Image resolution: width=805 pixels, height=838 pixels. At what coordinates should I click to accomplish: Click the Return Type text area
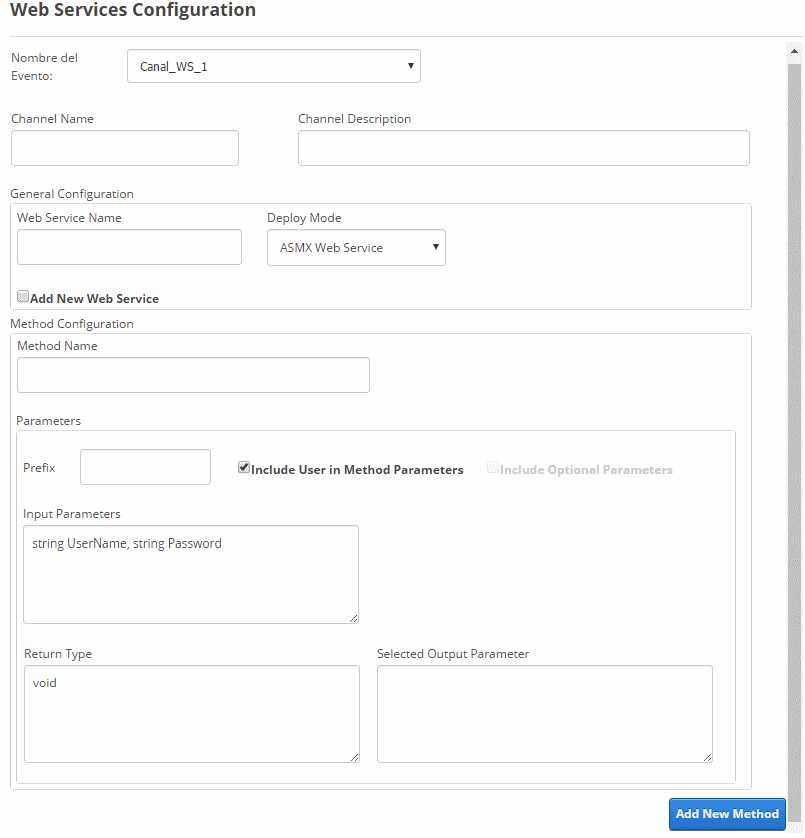click(192, 714)
